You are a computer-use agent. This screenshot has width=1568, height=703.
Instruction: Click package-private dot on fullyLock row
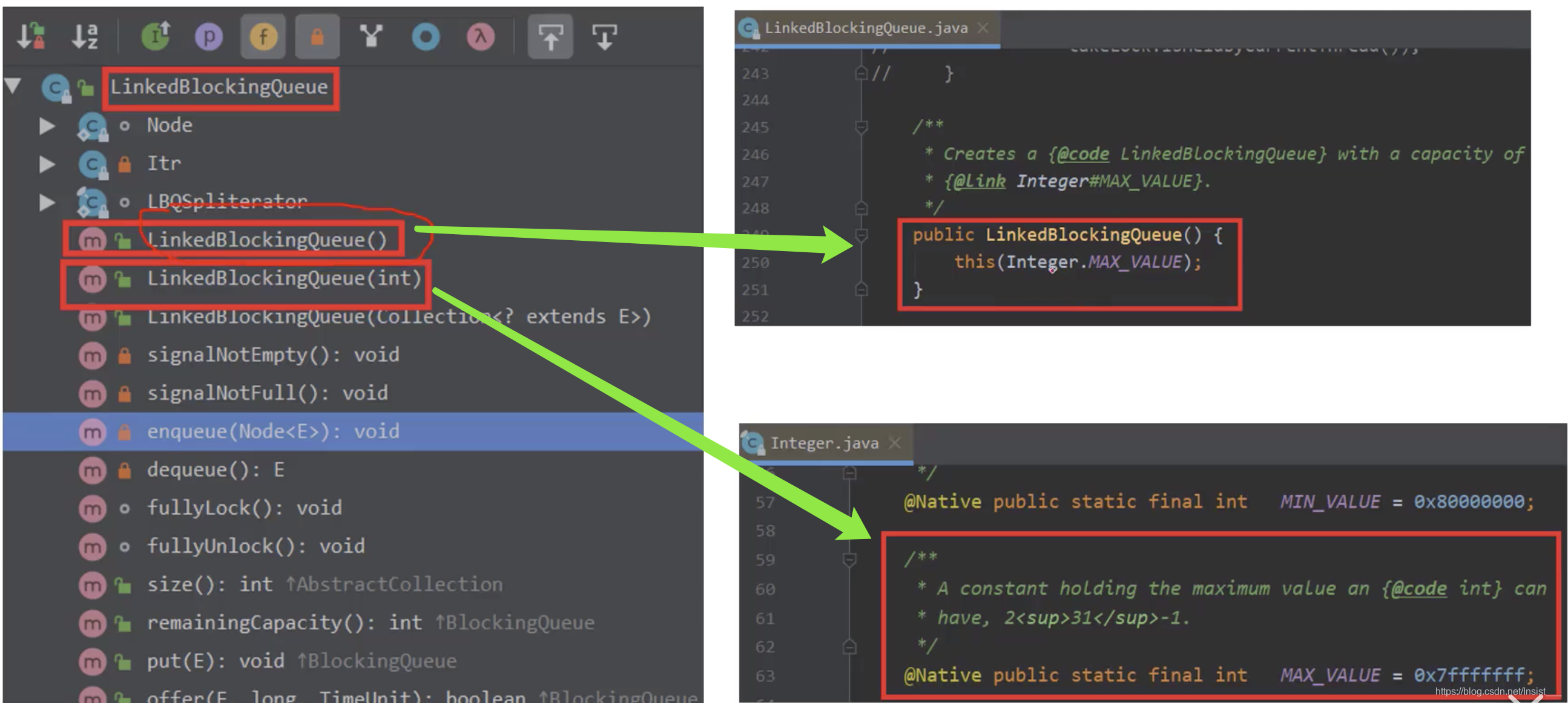click(124, 509)
